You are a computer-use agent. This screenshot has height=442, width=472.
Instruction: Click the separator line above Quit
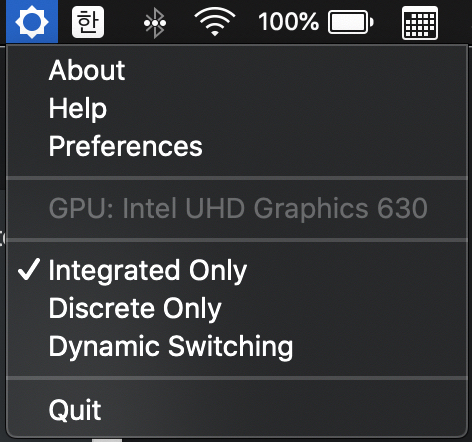tap(237, 378)
